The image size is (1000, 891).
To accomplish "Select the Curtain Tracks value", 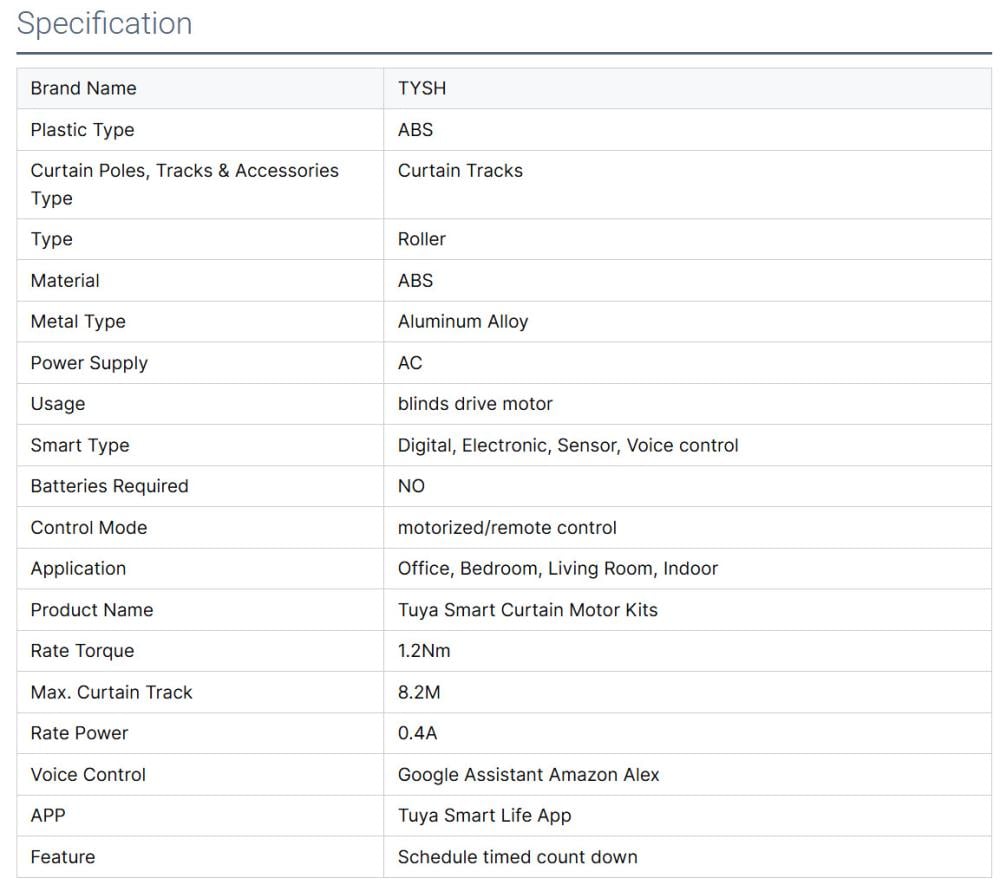I will tap(460, 171).
